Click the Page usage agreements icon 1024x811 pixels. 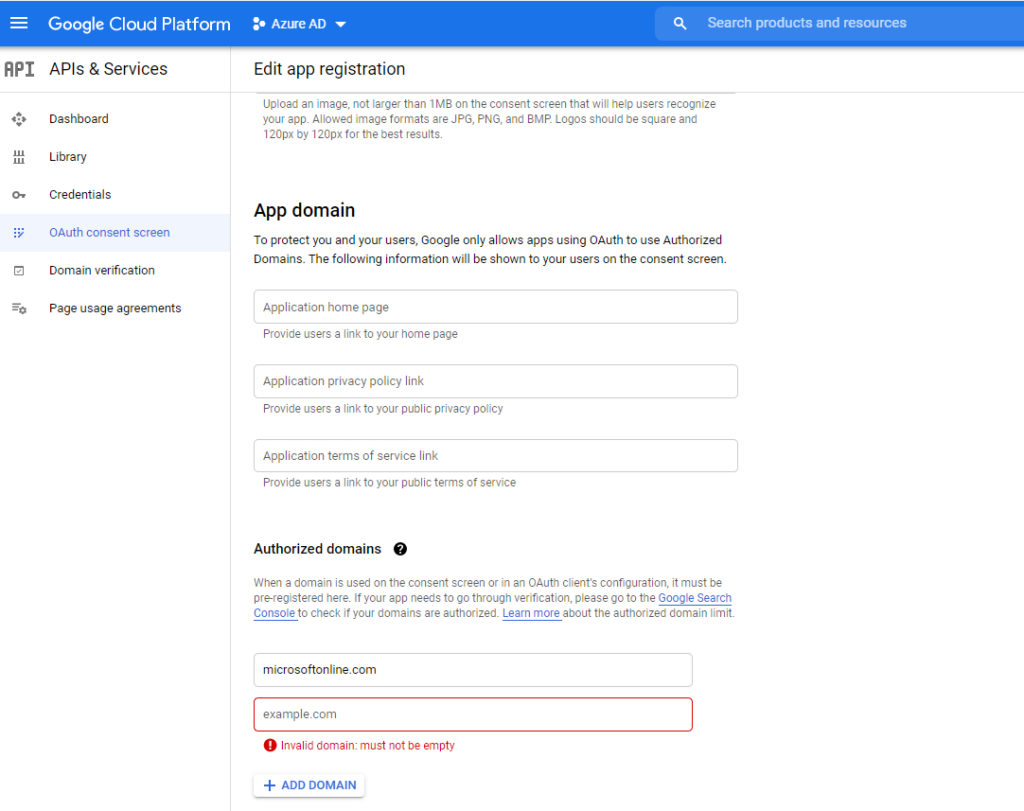click(19, 308)
